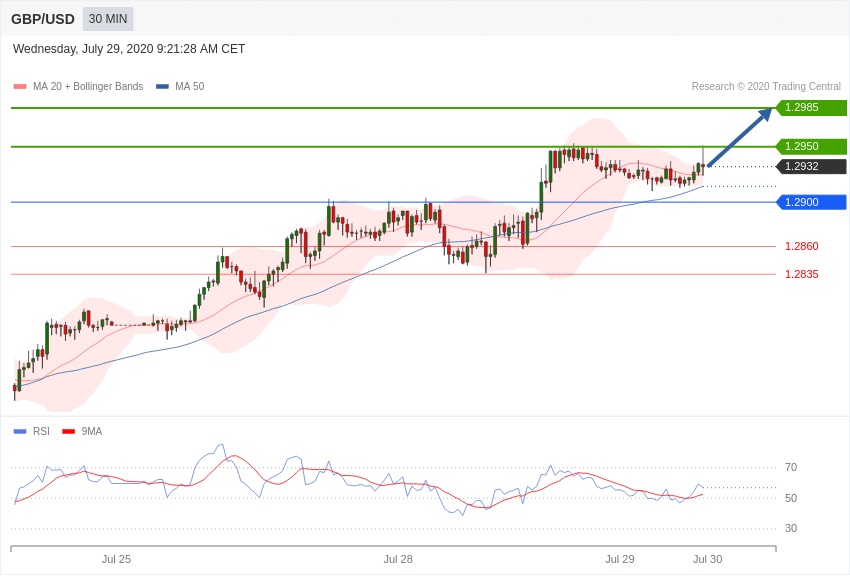
Task: Select the 1.2950 resistance price tag
Action: coord(811,146)
